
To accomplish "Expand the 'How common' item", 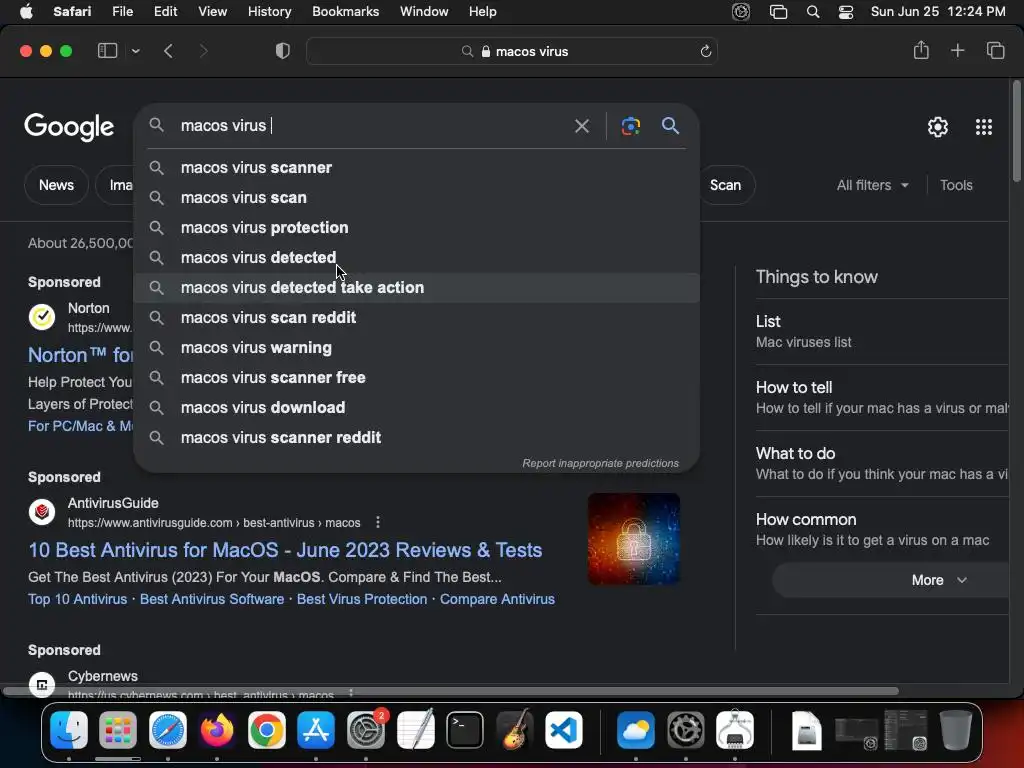I will pos(882,529).
